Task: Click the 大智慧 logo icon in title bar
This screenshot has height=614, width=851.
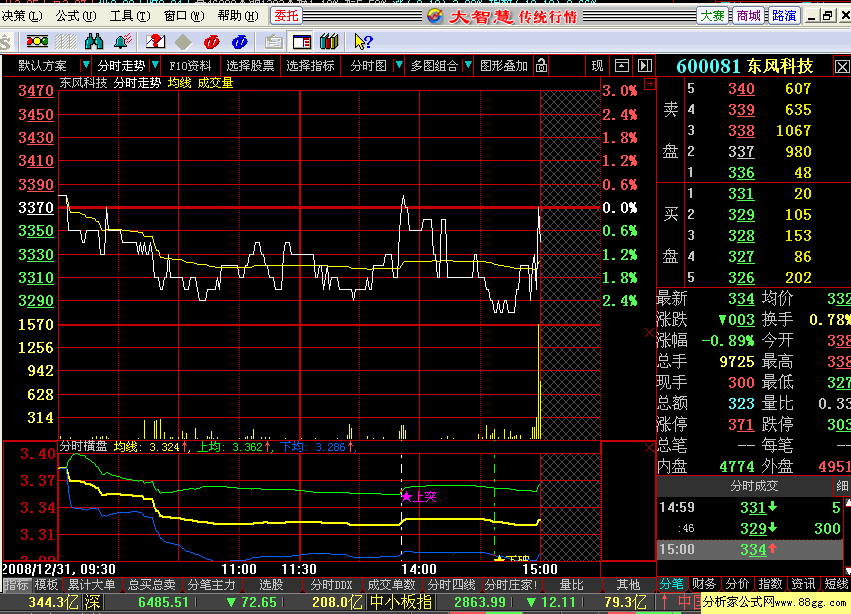Action: click(435, 16)
